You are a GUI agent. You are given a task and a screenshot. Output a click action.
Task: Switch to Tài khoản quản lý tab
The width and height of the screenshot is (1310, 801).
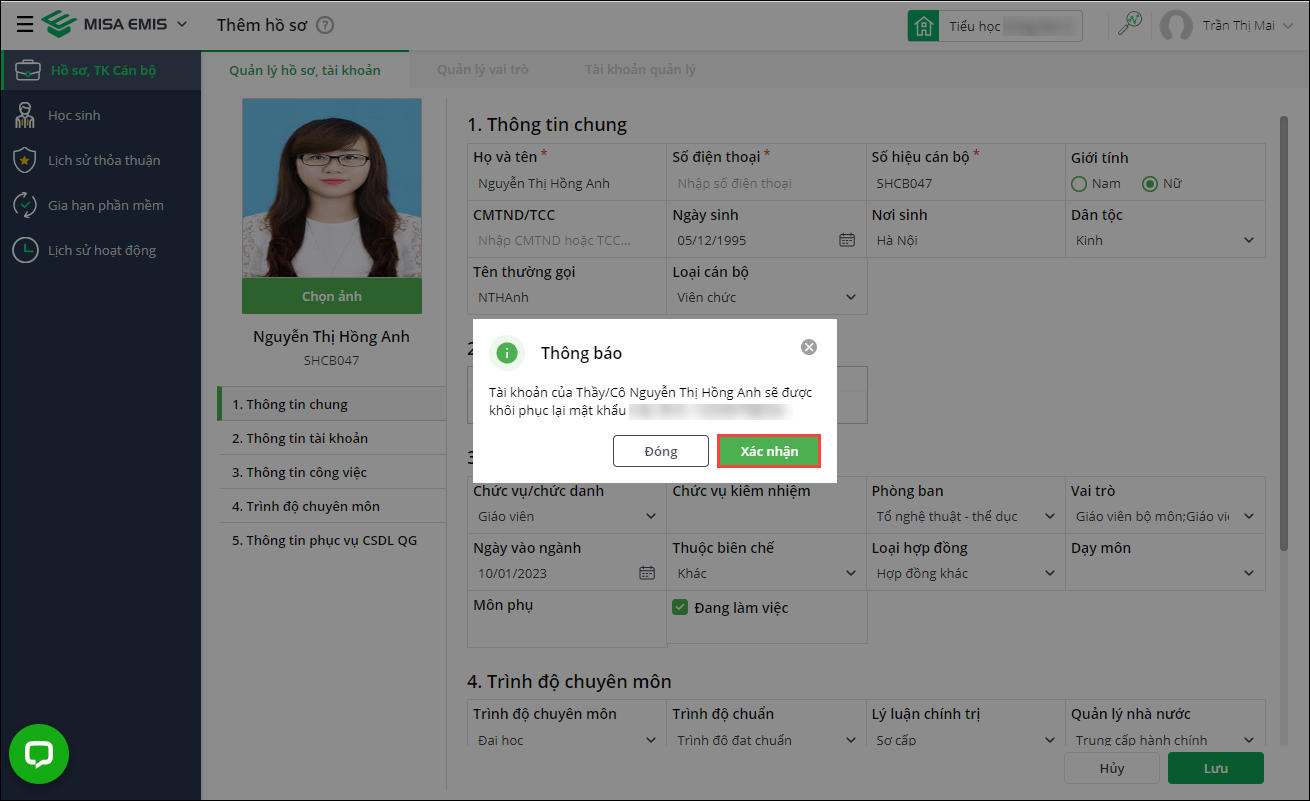pyautogui.click(x=640, y=70)
